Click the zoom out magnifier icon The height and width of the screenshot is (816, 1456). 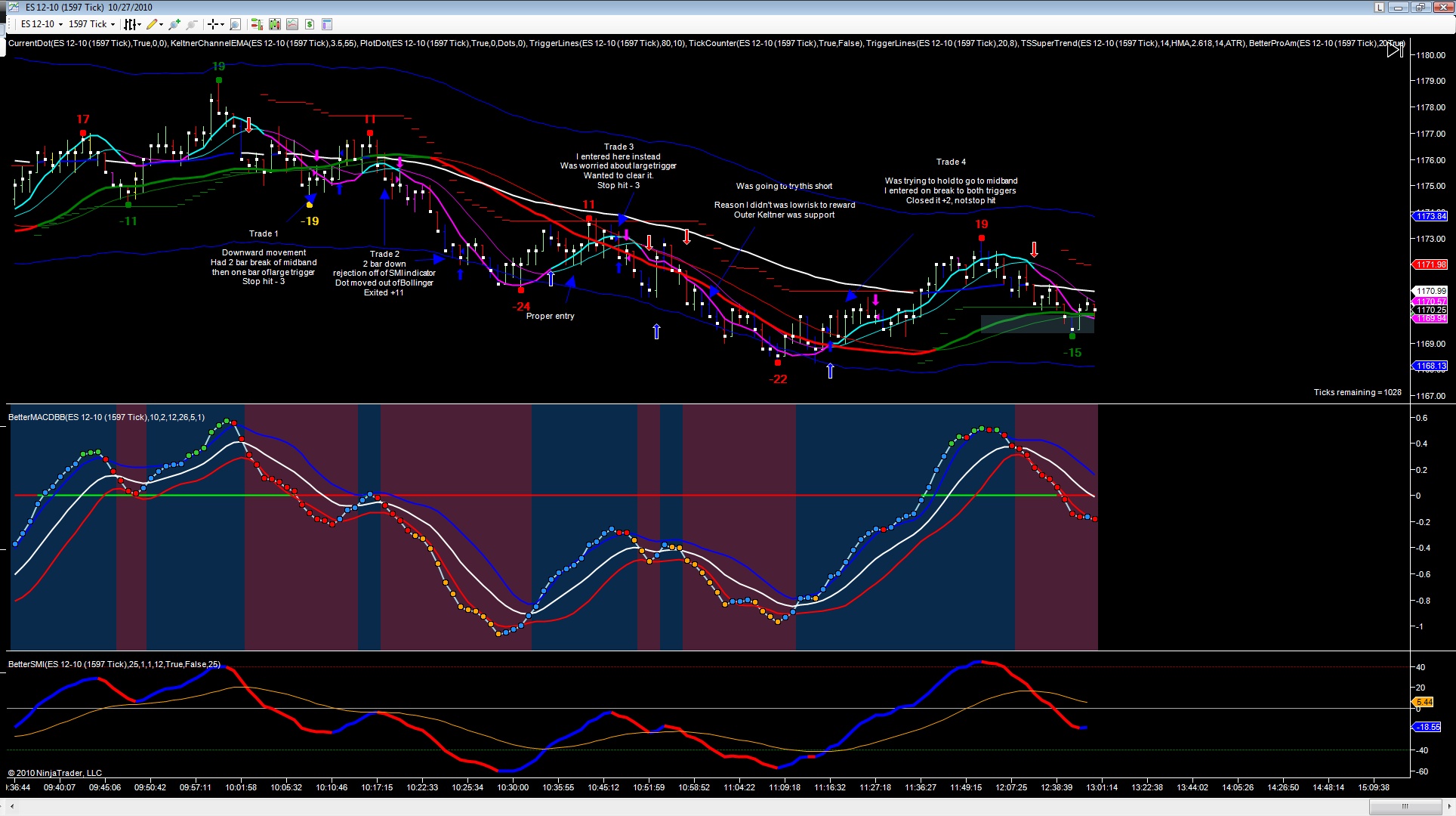tap(192, 24)
